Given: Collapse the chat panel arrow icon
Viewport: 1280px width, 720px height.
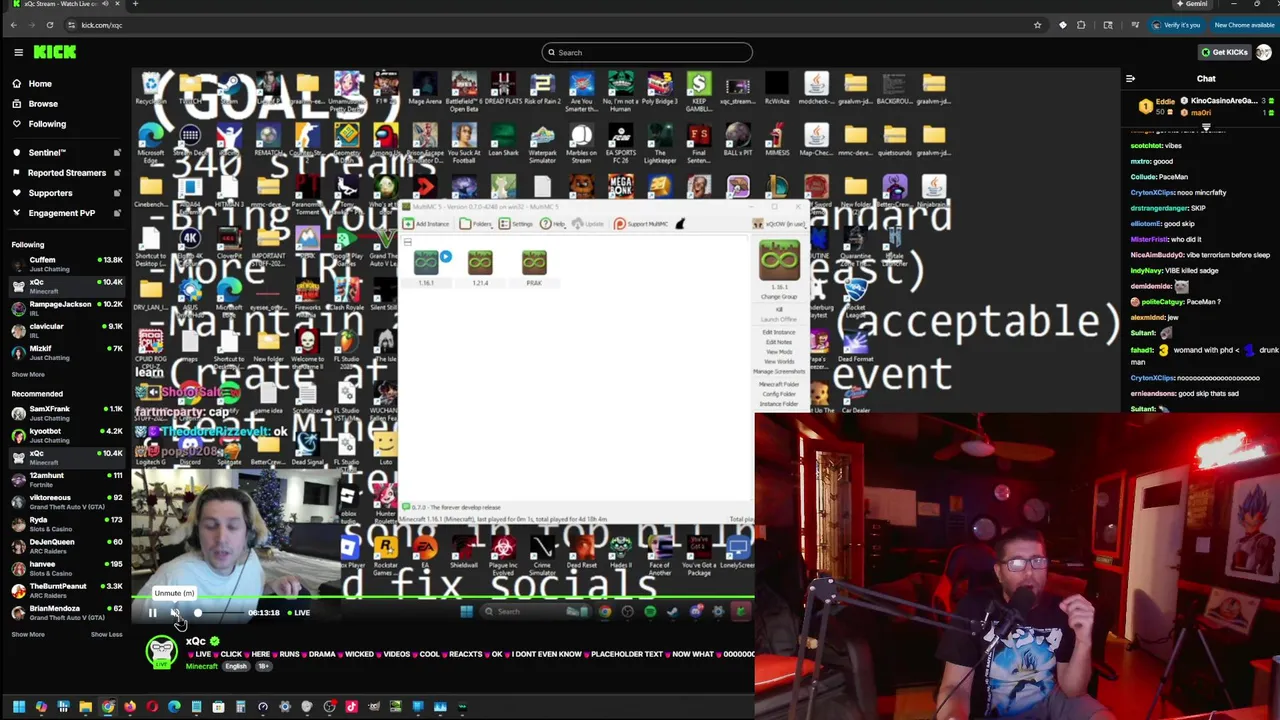Looking at the screenshot, I should (1130, 79).
